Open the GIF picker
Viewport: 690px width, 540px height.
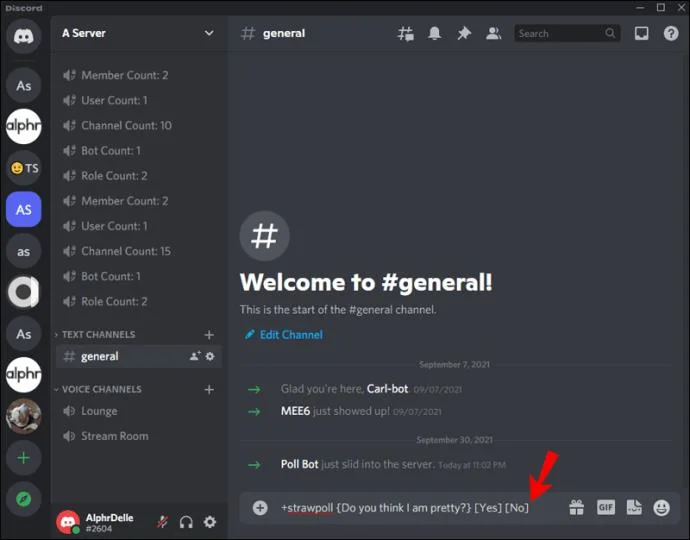coord(606,508)
